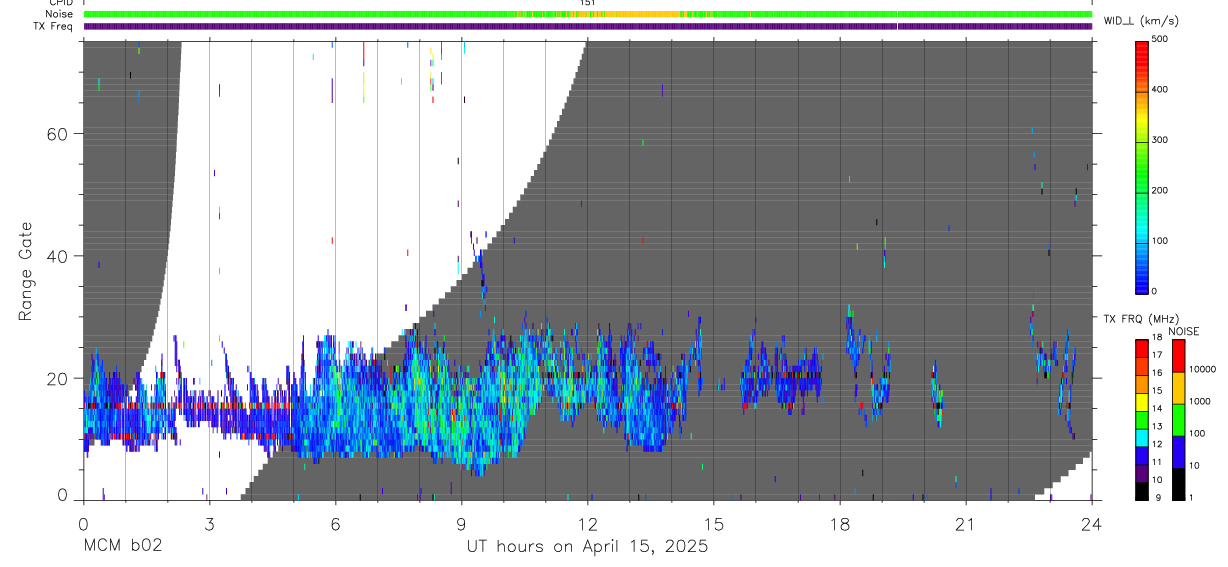Click the "MCM b02" radar beam label
The width and height of the screenshot is (1228, 567).
pyautogui.click(x=122, y=546)
